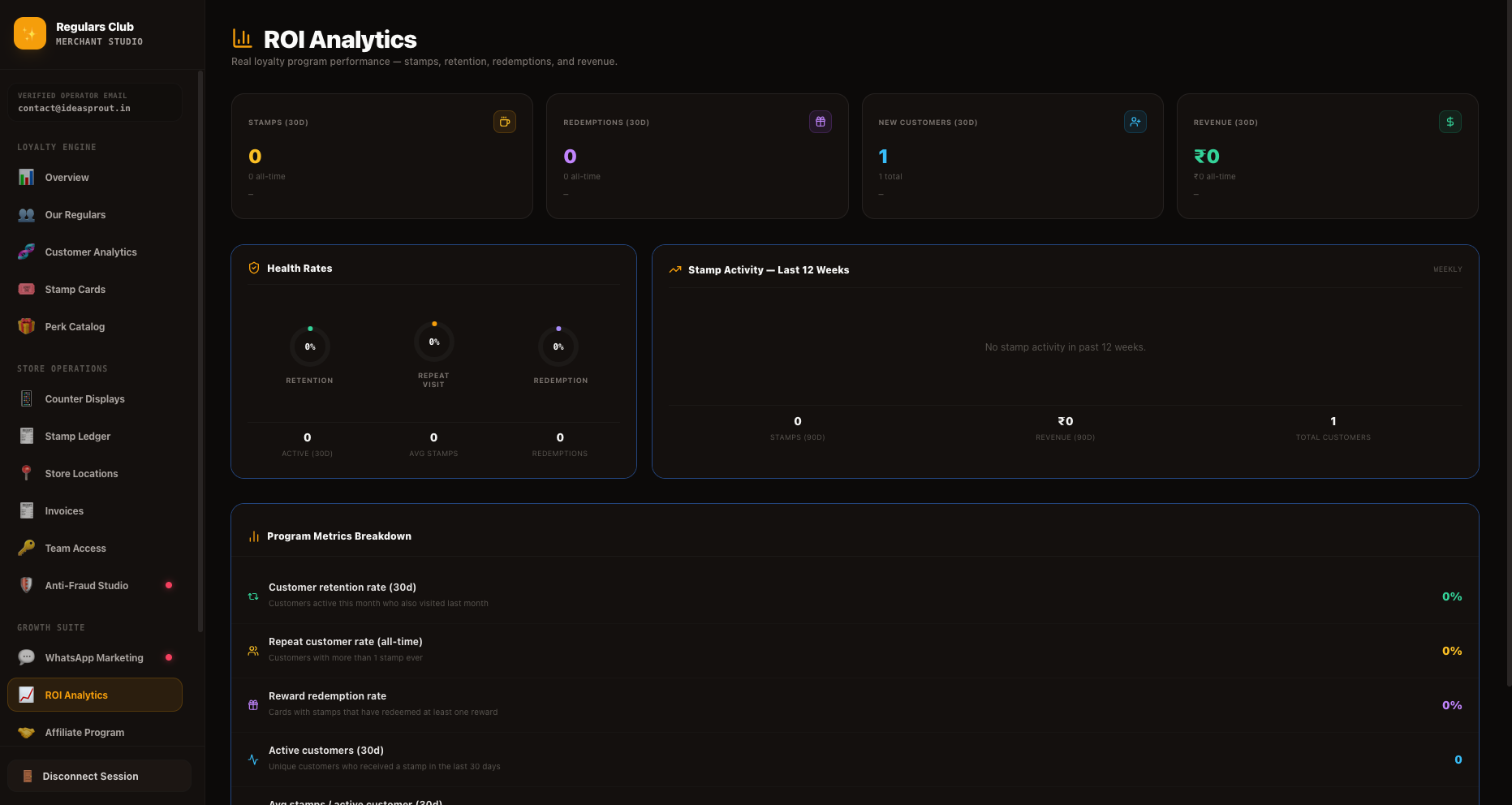Click the trend arrow icon beside Stamp Activity
The image size is (1512, 805).
675,269
